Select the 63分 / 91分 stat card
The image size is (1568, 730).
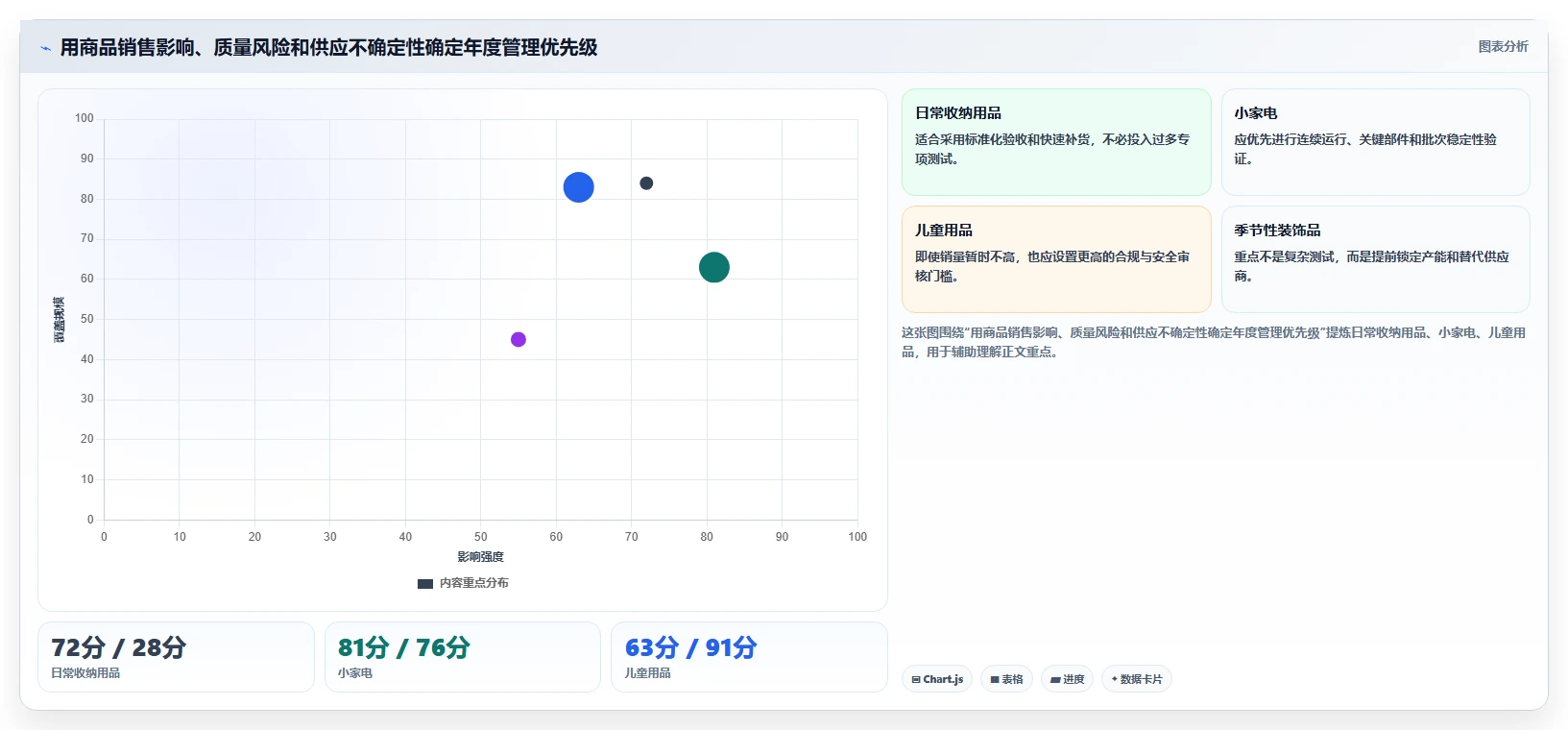click(x=749, y=657)
